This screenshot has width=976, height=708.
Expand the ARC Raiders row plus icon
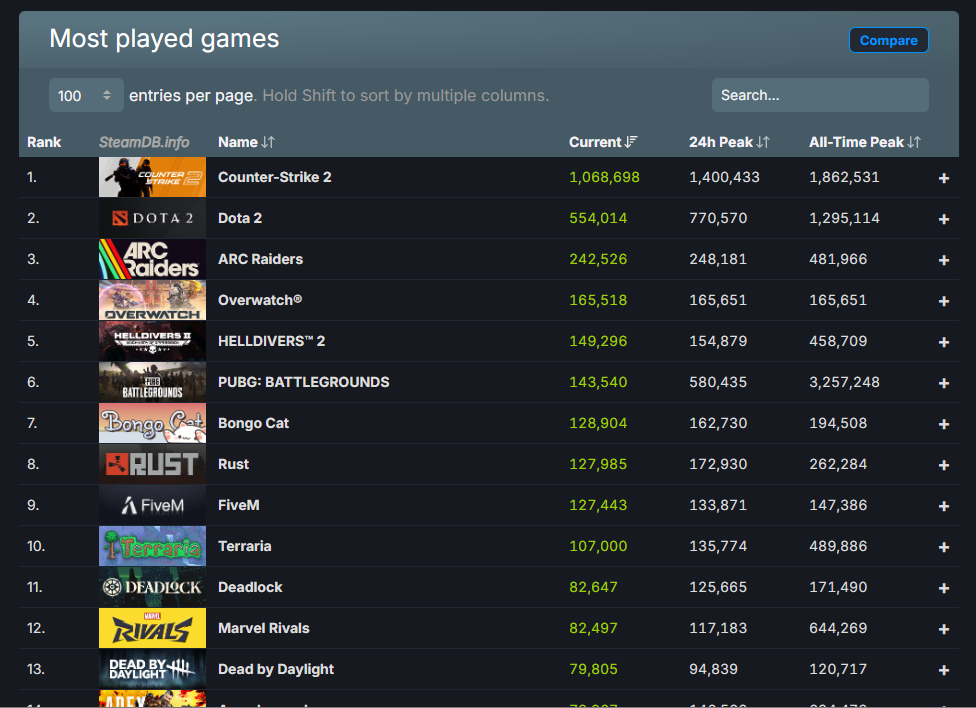(x=944, y=260)
